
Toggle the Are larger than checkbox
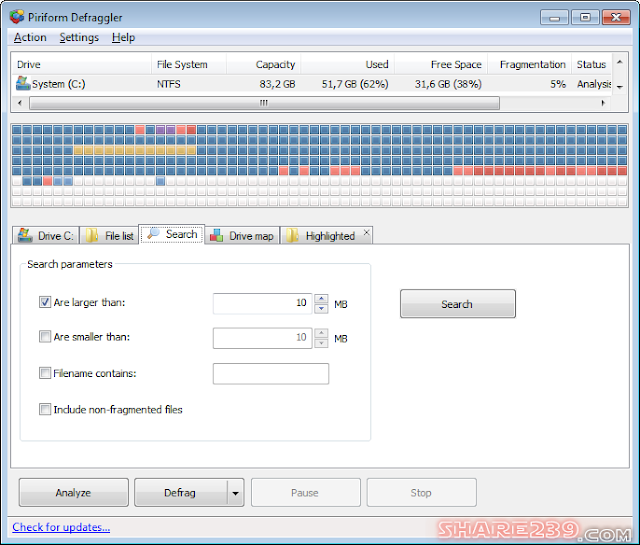pyautogui.click(x=44, y=302)
